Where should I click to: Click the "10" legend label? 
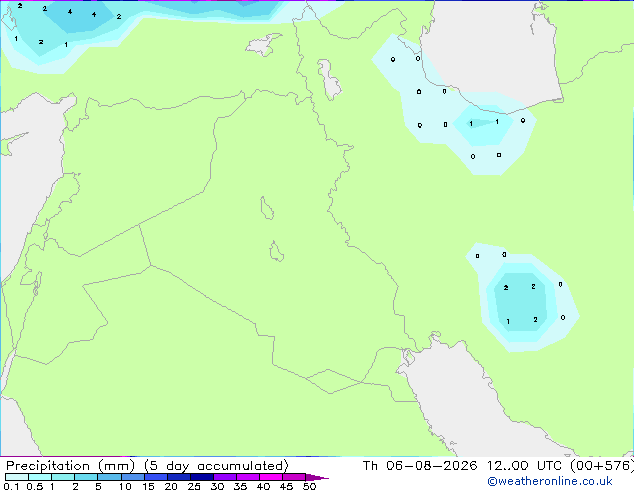coord(125,486)
